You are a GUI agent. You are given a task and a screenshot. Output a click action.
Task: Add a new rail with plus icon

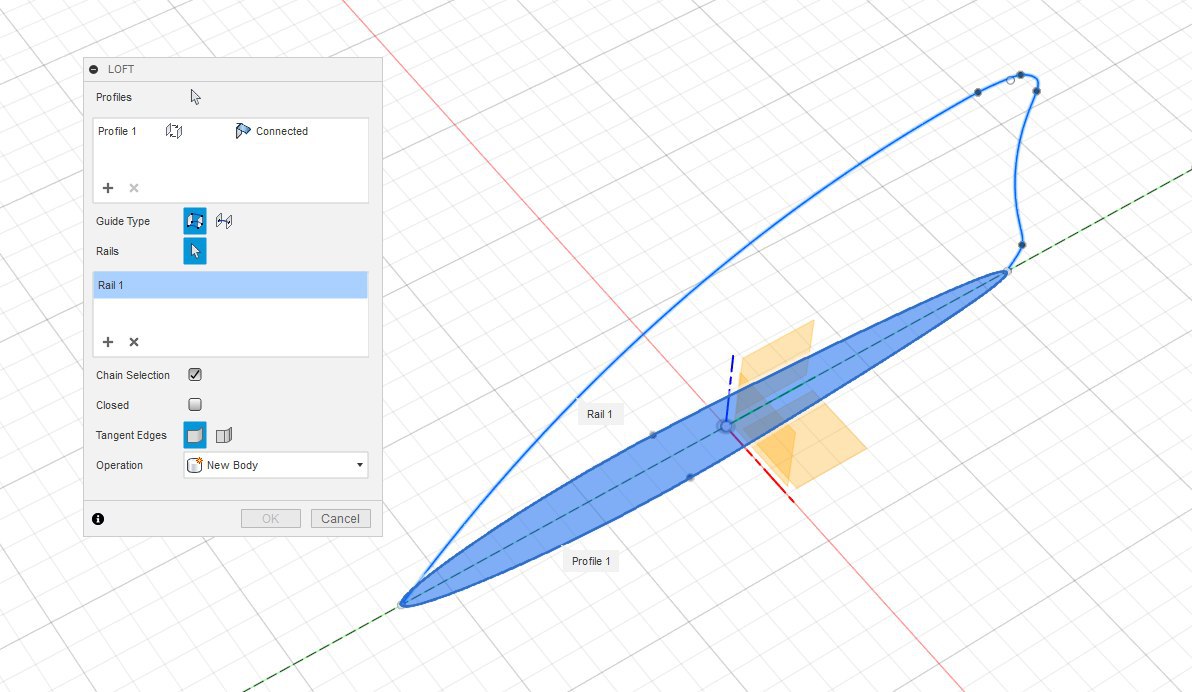point(108,342)
